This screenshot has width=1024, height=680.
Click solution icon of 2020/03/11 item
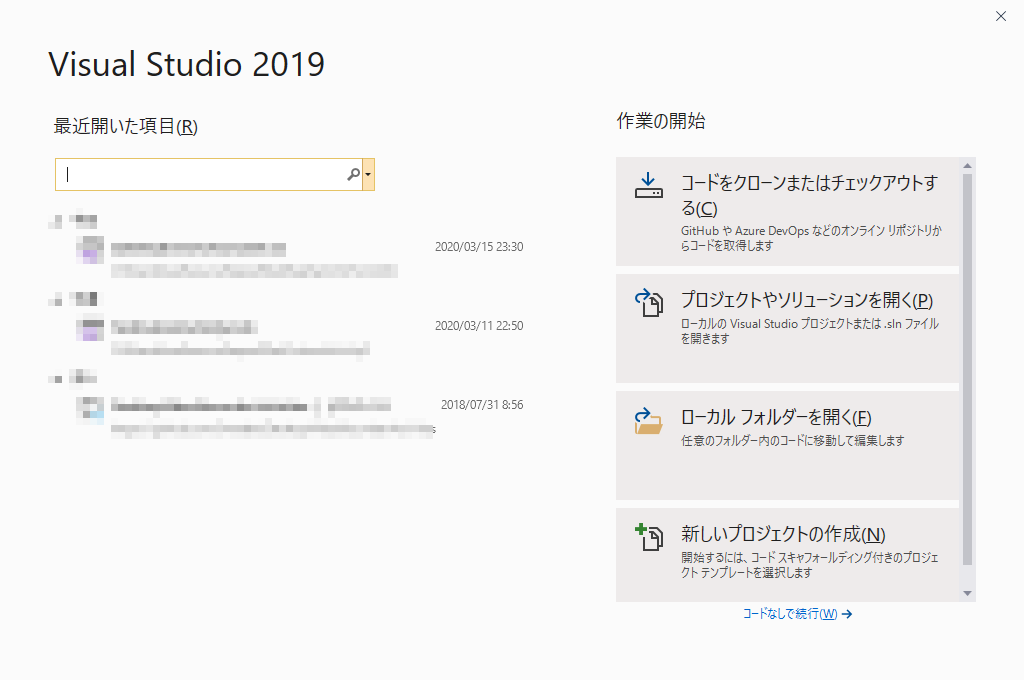pos(90,328)
